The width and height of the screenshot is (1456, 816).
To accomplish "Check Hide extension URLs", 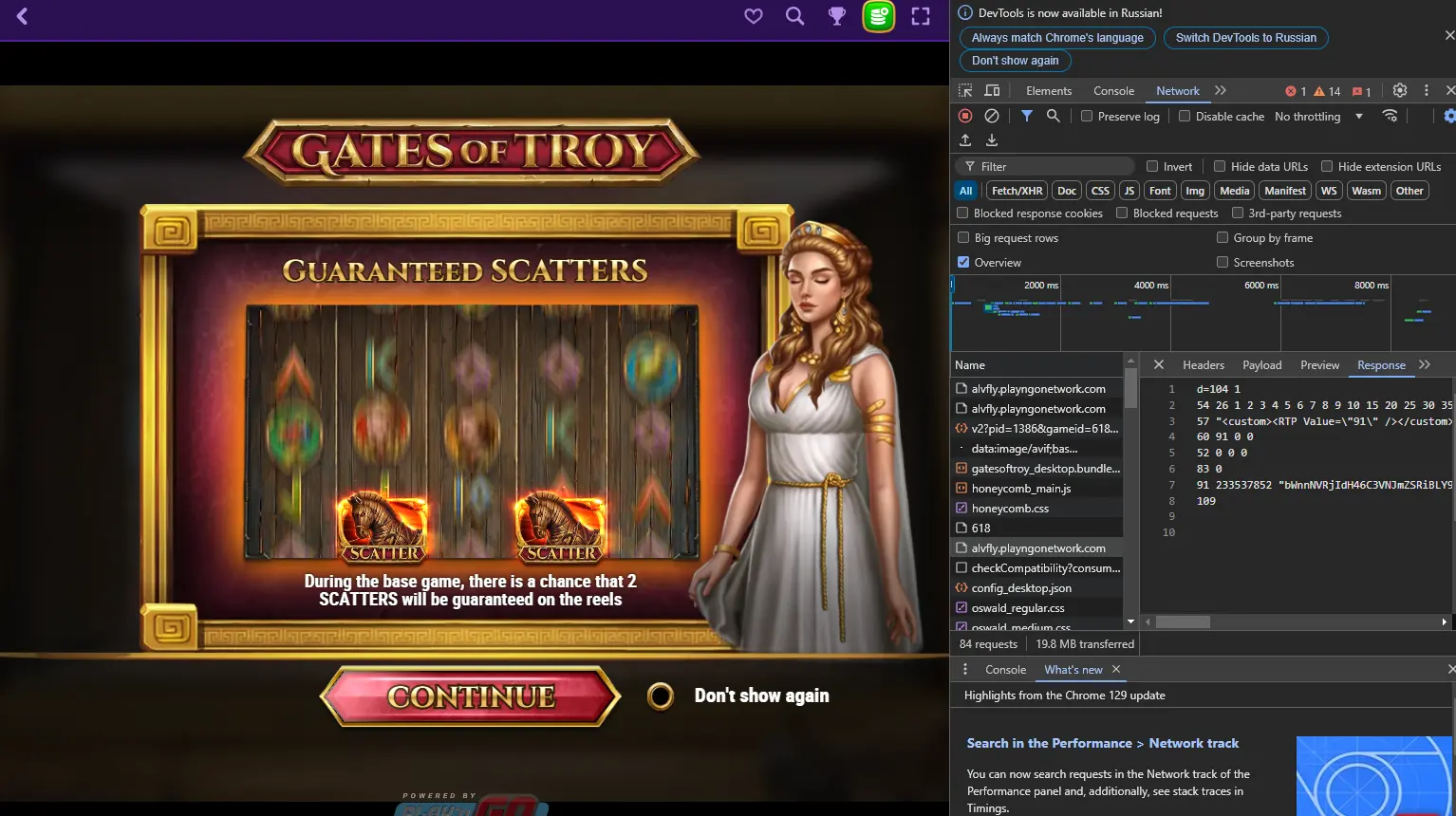I will pyautogui.click(x=1327, y=166).
